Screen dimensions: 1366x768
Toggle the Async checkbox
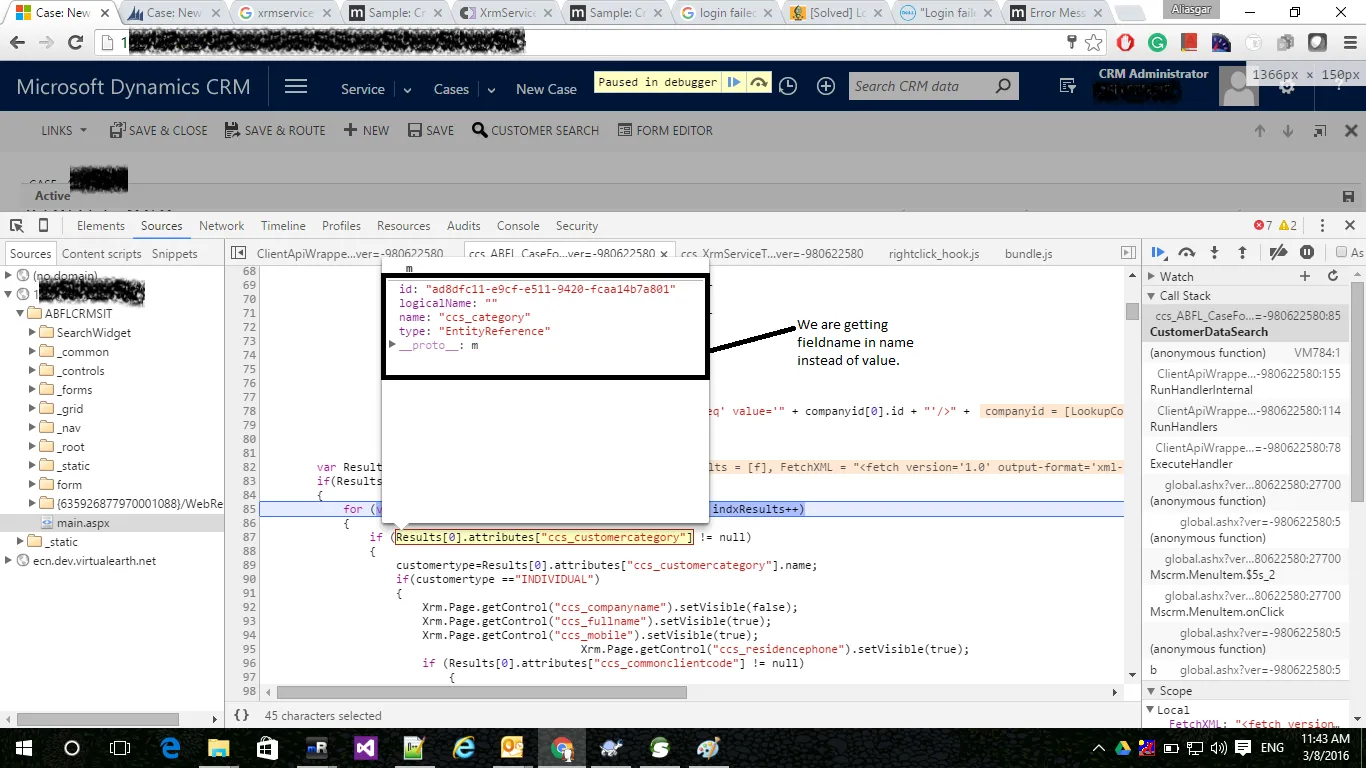(x=1342, y=253)
